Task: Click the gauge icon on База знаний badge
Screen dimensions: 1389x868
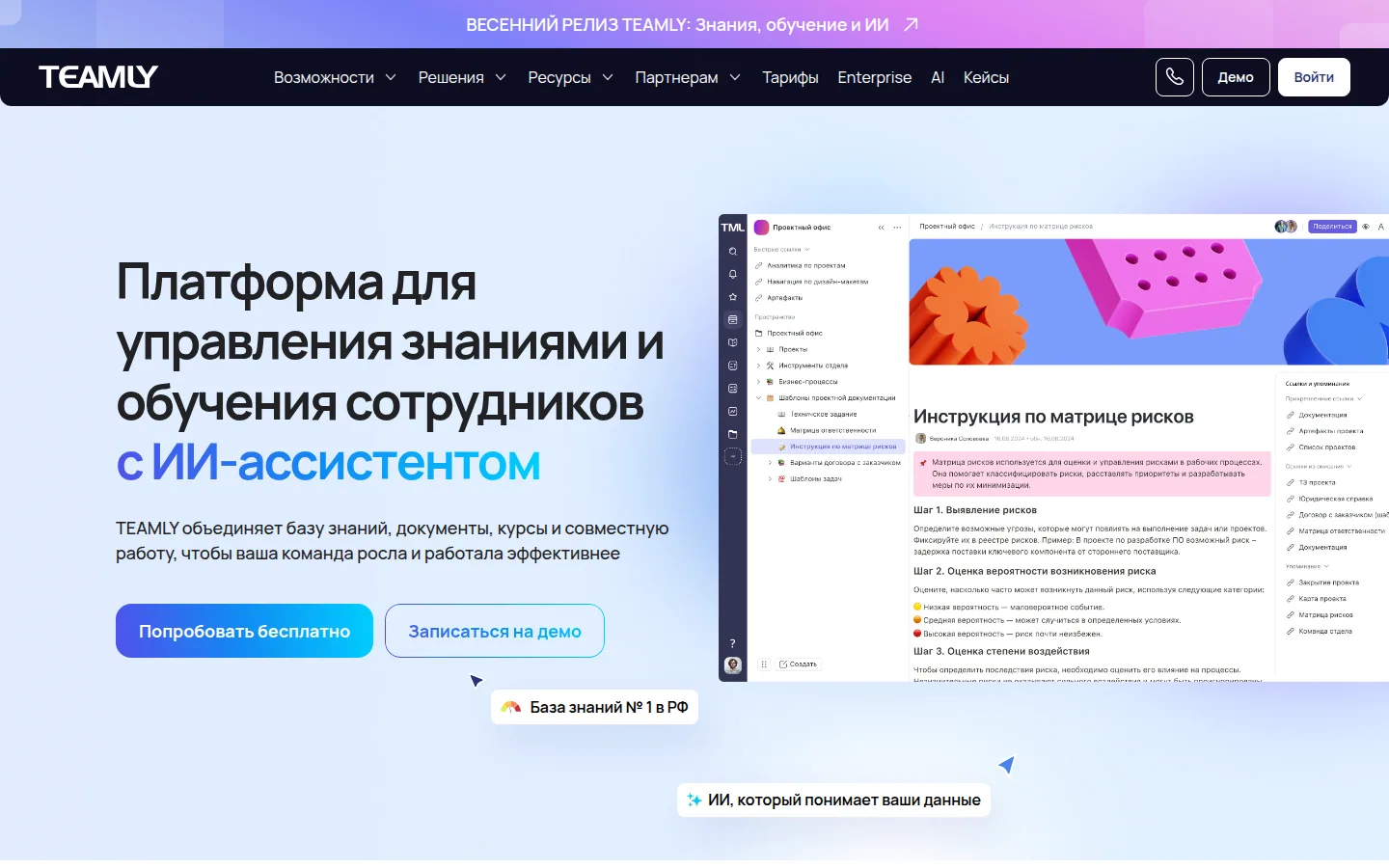Action: 511,707
